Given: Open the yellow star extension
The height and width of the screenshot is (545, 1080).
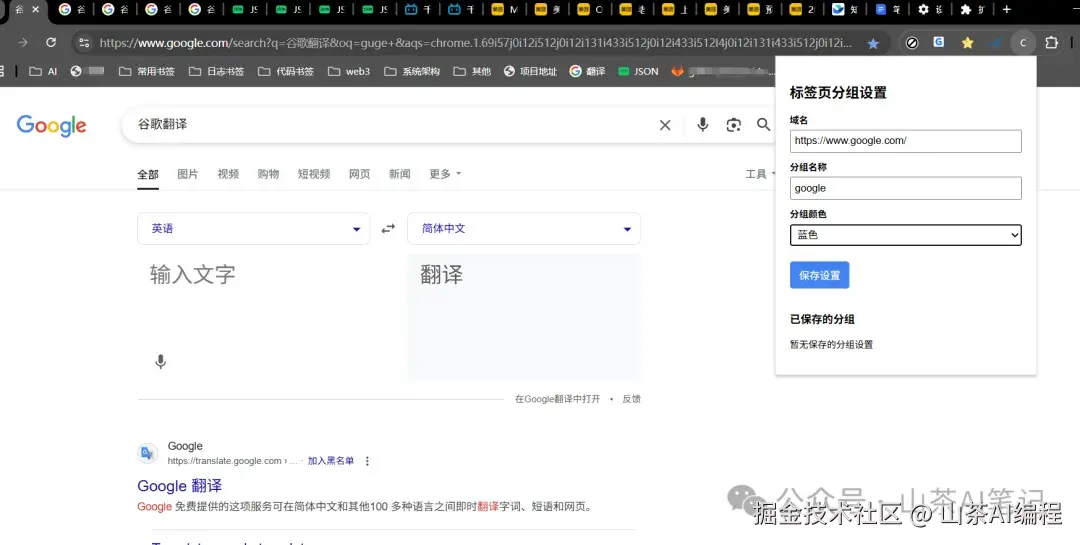Looking at the screenshot, I should [968, 43].
